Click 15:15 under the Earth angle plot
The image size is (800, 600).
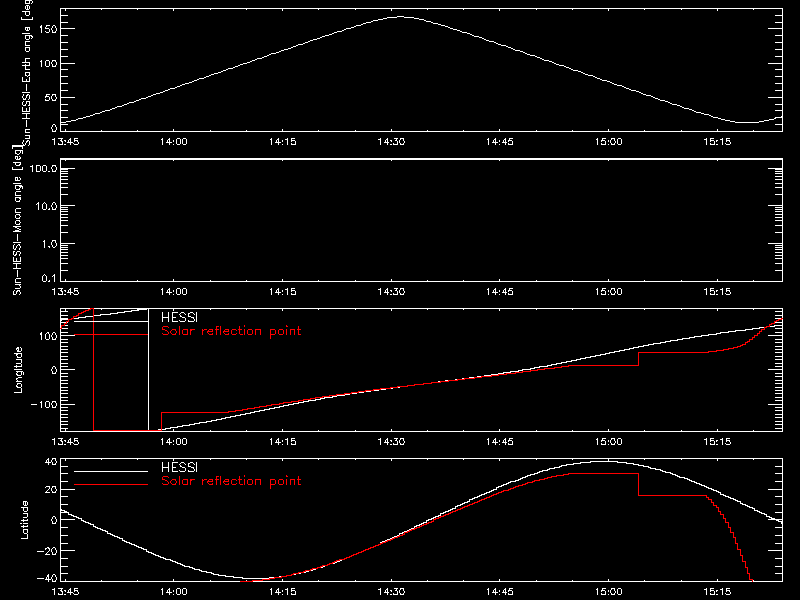(717, 142)
